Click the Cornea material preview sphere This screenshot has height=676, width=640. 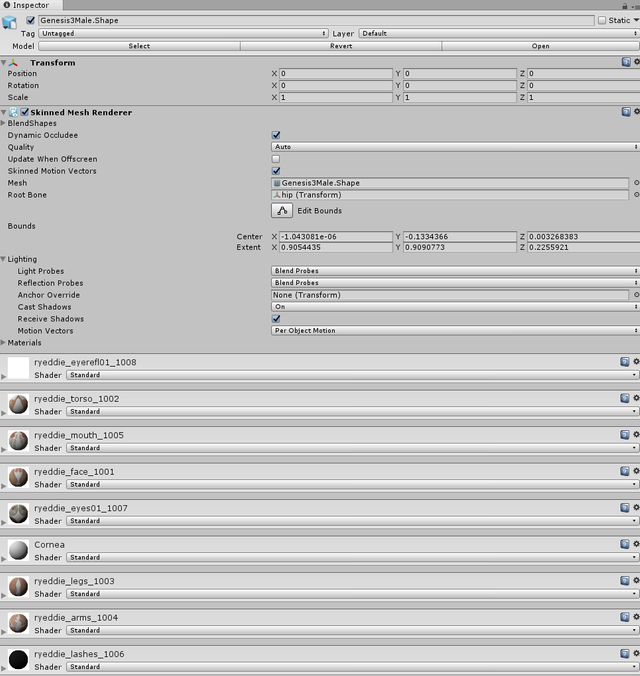tap(19, 551)
